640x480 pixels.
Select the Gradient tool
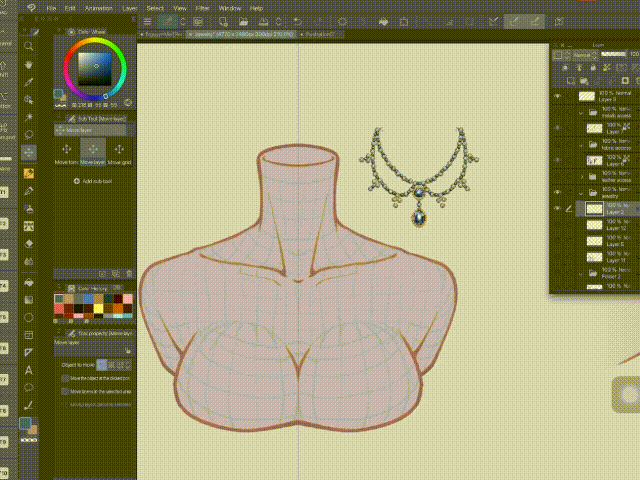29,298
